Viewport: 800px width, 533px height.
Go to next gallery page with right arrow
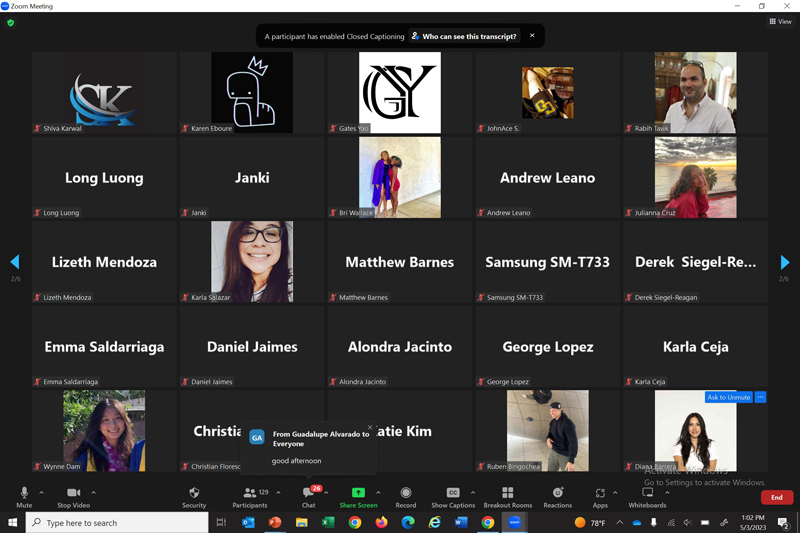(785, 262)
